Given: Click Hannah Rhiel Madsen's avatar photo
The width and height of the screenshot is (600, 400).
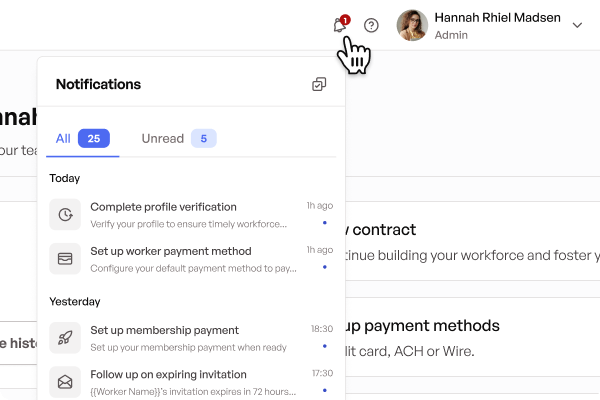Looking at the screenshot, I should click(412, 25).
